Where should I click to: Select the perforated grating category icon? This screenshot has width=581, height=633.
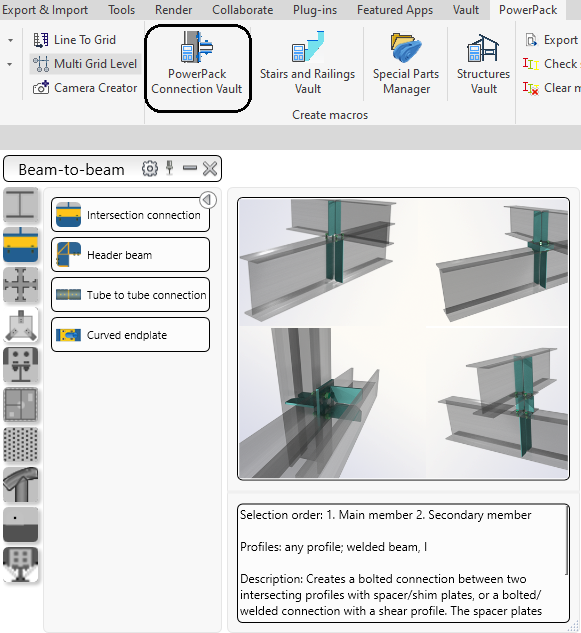[21, 445]
